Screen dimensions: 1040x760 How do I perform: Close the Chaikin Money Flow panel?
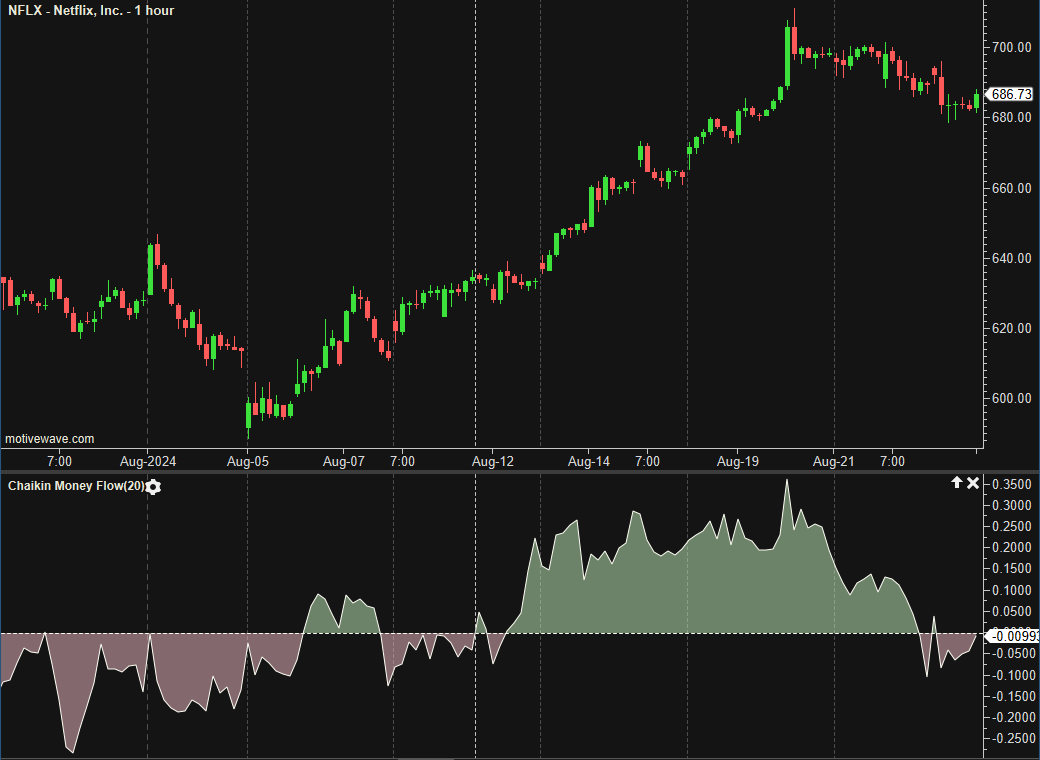click(973, 483)
